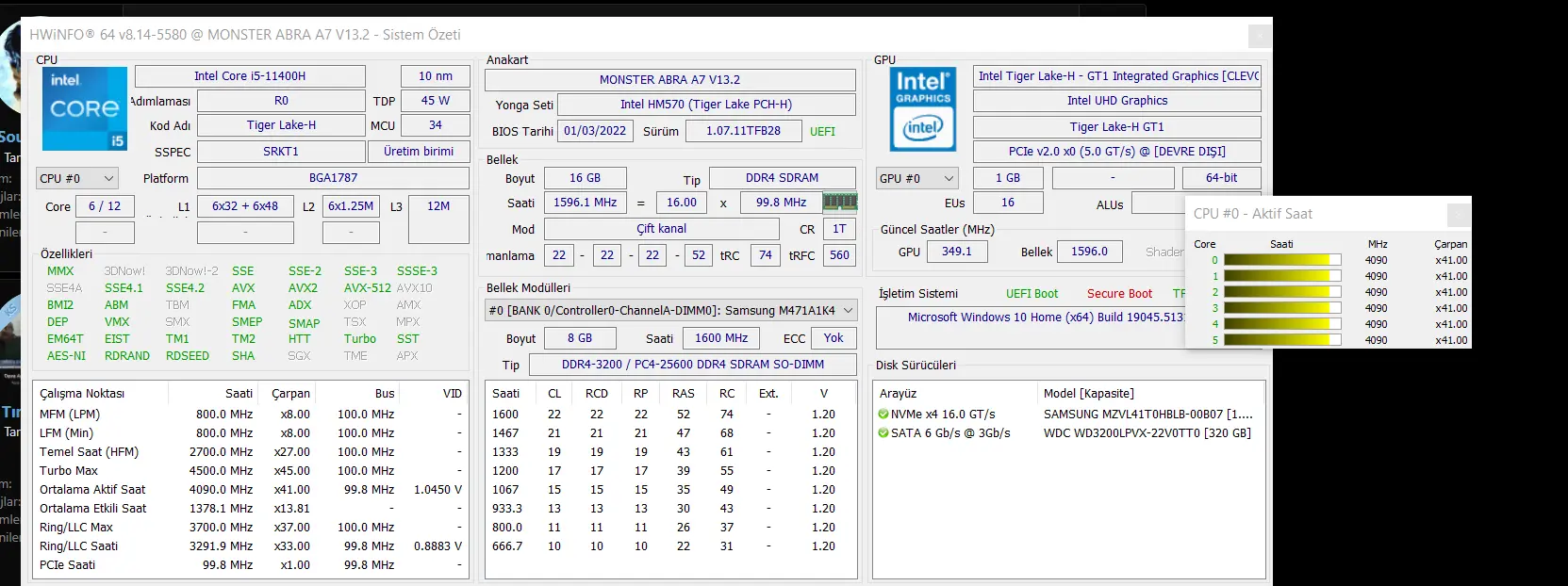1568x586 pixels.
Task: Close the Sistem Özeti window
Action: click(1259, 36)
